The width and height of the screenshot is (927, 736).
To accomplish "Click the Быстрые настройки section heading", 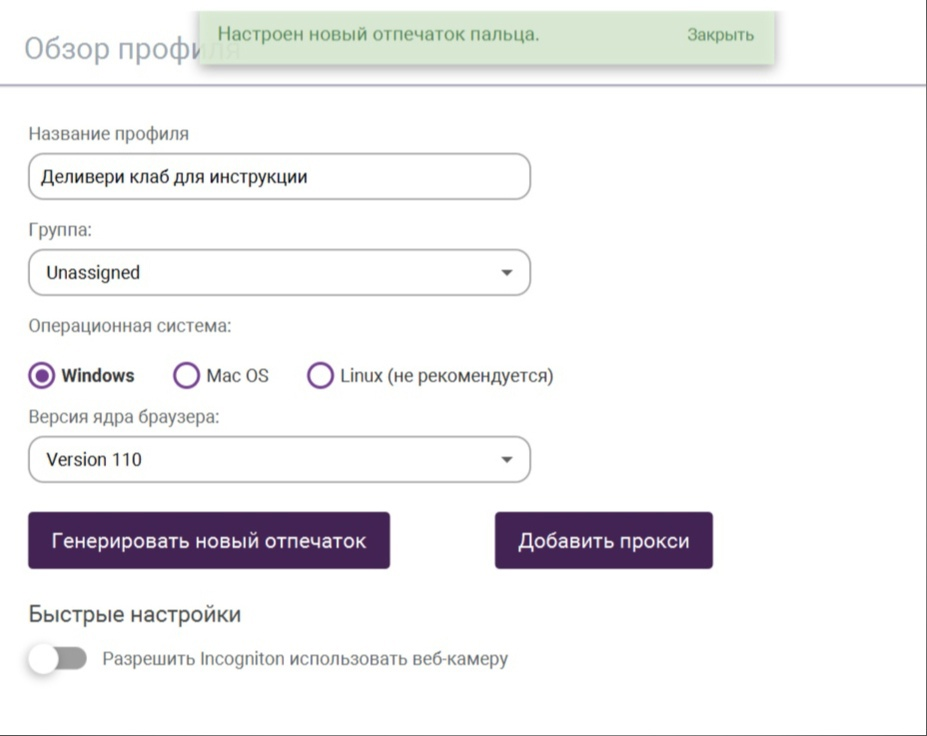I will point(135,614).
